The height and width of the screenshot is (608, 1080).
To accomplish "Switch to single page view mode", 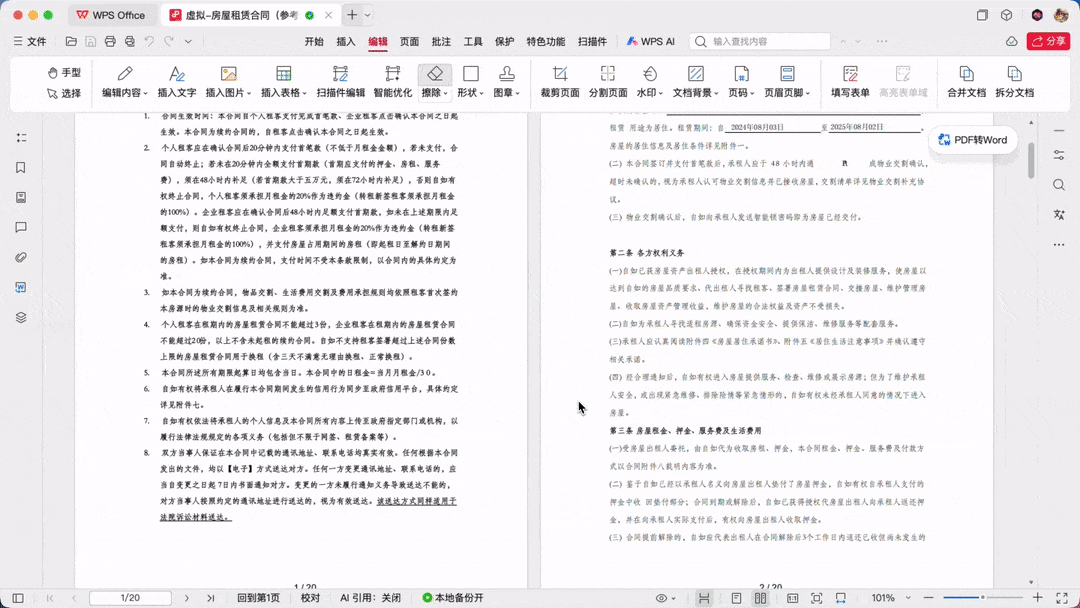I will 736,598.
